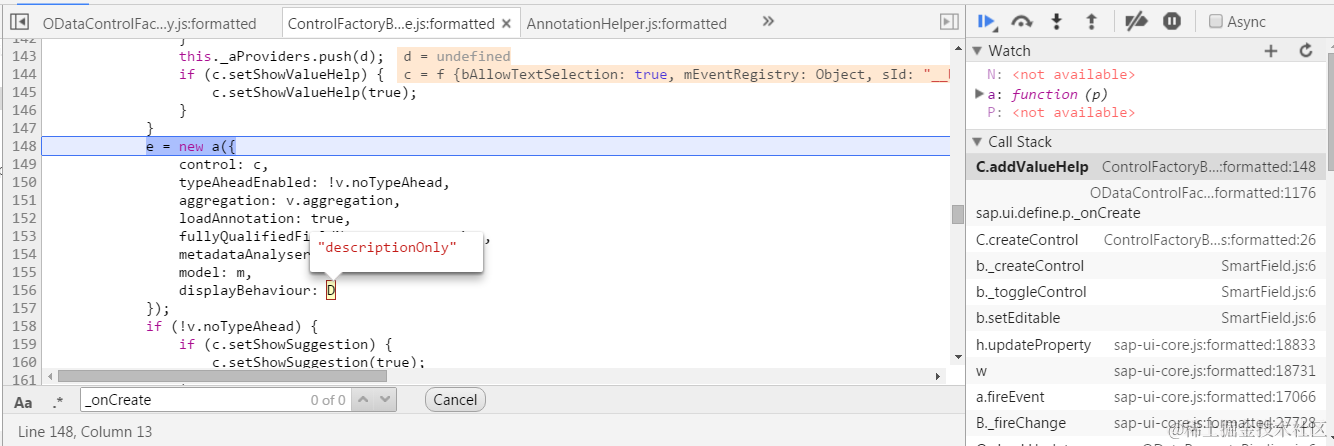Select h.updateProperty stack frame
Image resolution: width=1334 pixels, height=446 pixels.
(1148, 345)
